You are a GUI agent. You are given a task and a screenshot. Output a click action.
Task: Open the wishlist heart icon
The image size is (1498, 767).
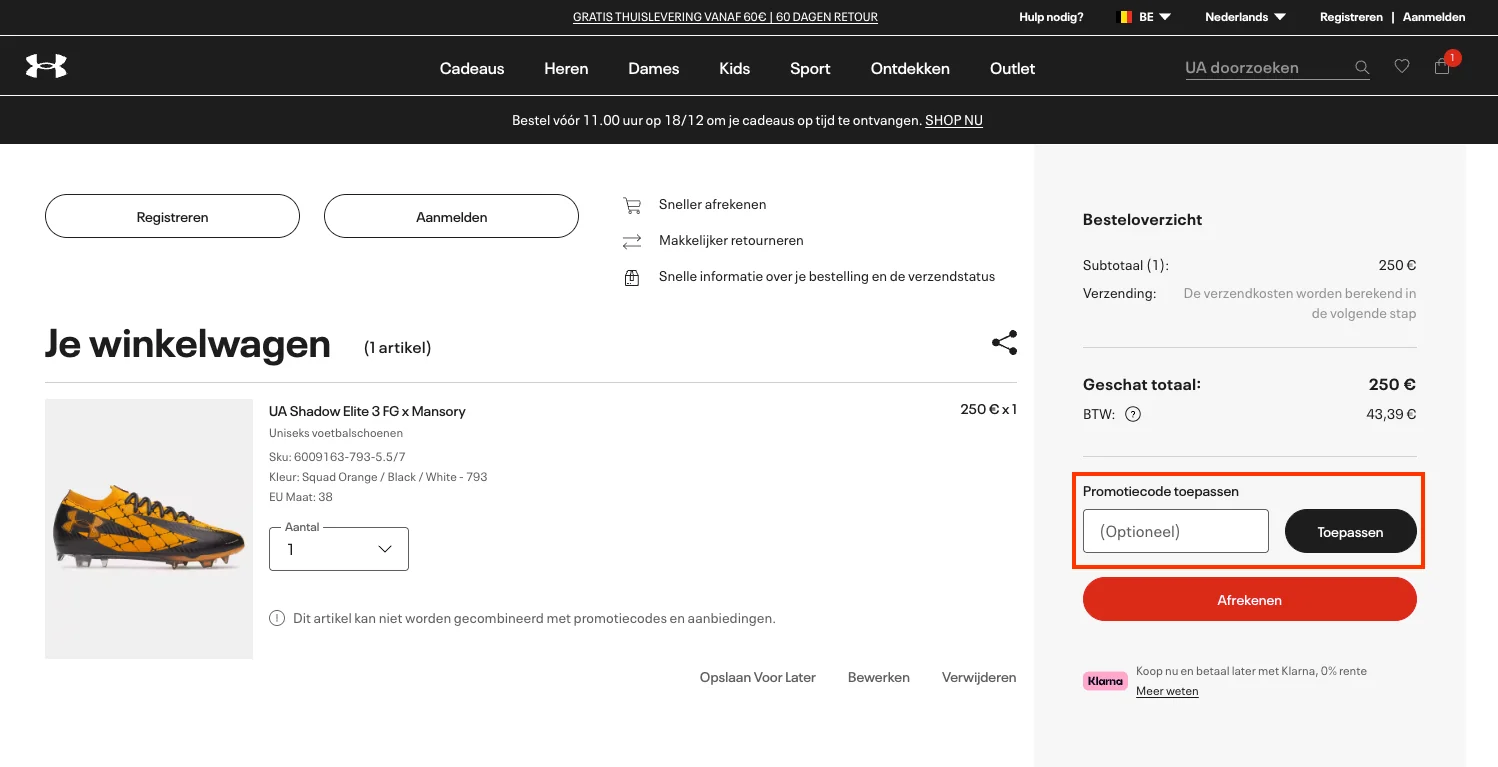click(1402, 65)
